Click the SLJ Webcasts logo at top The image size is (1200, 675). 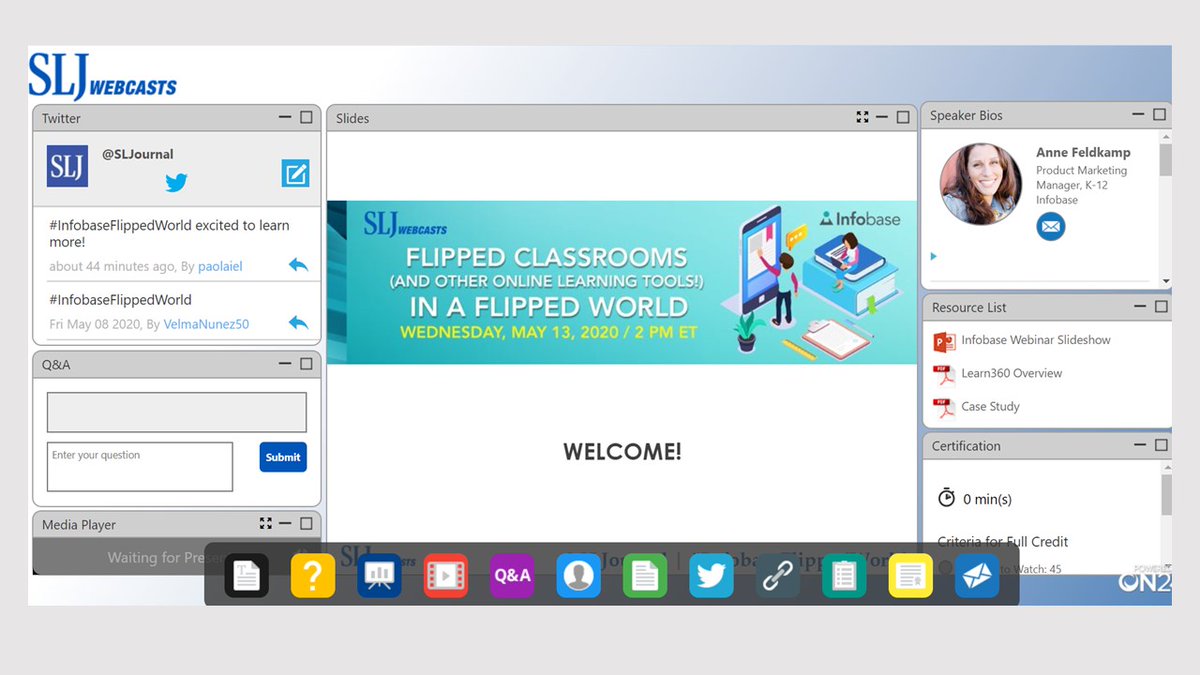click(x=102, y=77)
